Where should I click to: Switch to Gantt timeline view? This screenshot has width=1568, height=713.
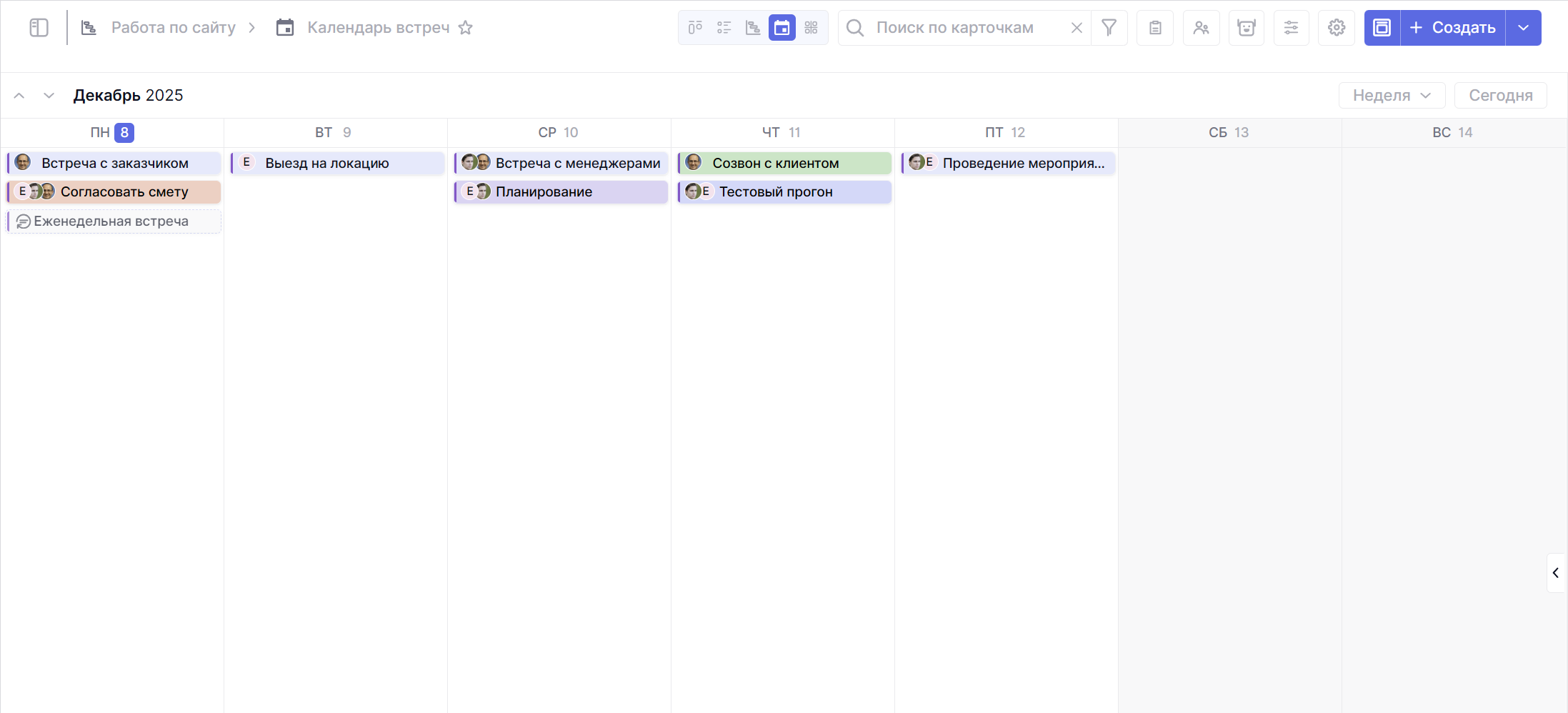(753, 28)
